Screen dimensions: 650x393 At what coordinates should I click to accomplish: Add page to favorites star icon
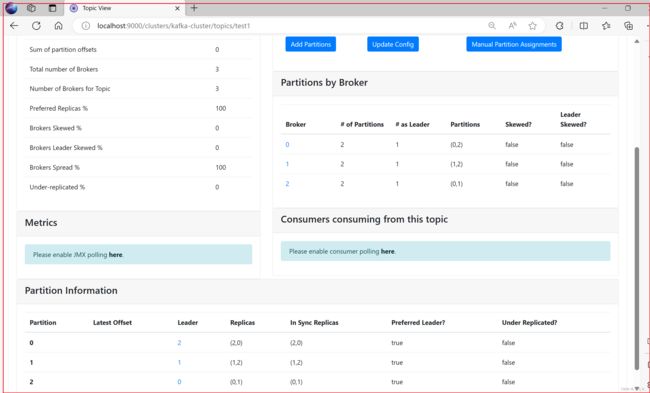click(x=532, y=26)
